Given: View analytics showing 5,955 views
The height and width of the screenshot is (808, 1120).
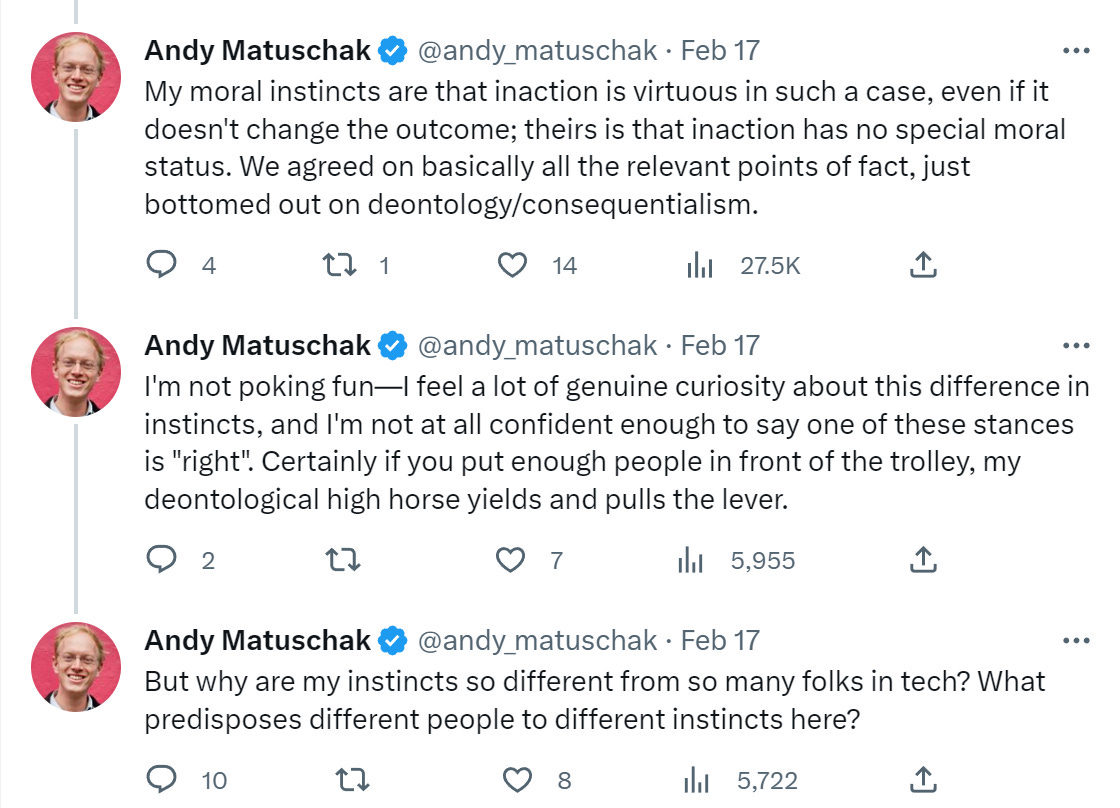Looking at the screenshot, I should 691,560.
